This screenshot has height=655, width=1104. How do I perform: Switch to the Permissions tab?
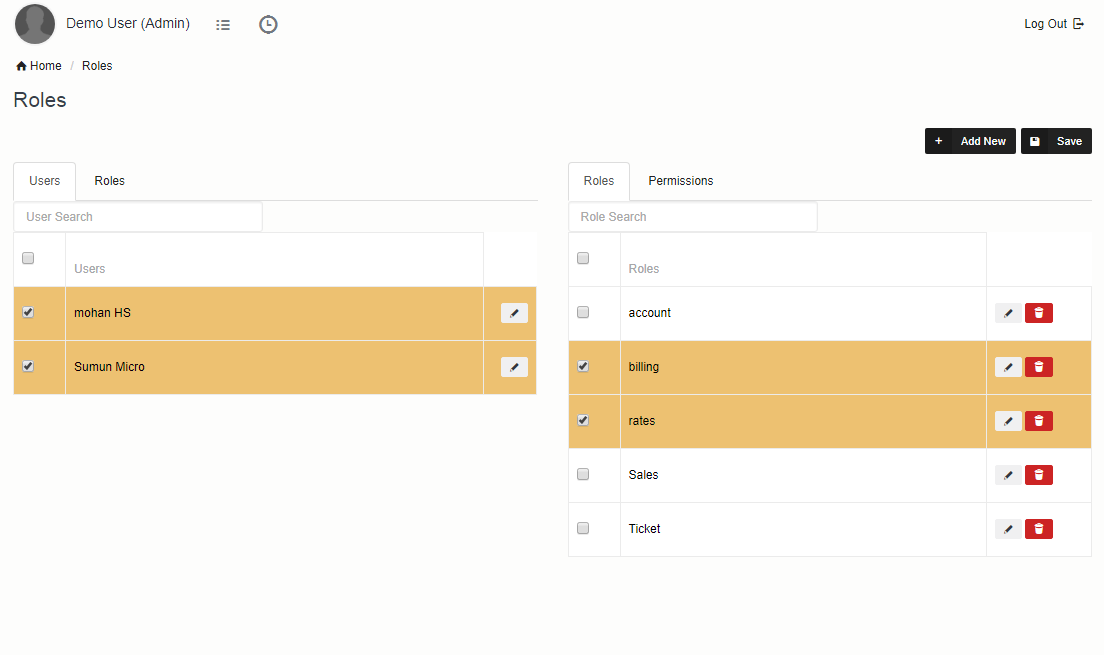(x=680, y=181)
